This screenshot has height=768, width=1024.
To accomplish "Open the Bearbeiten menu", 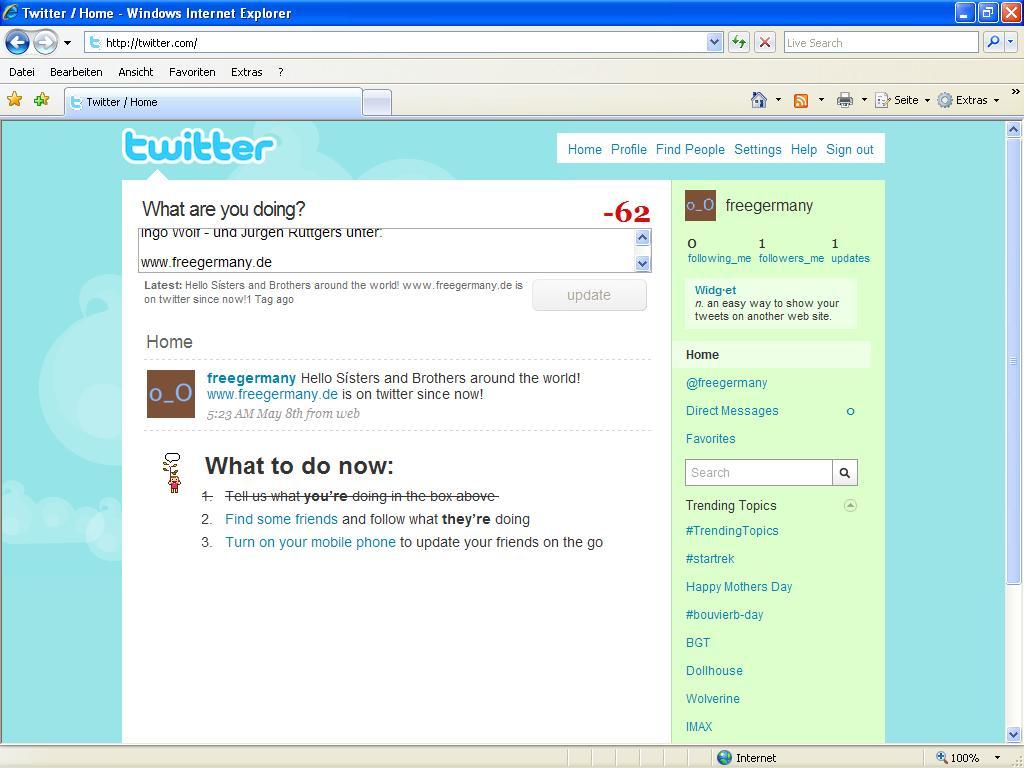I will pos(76,72).
